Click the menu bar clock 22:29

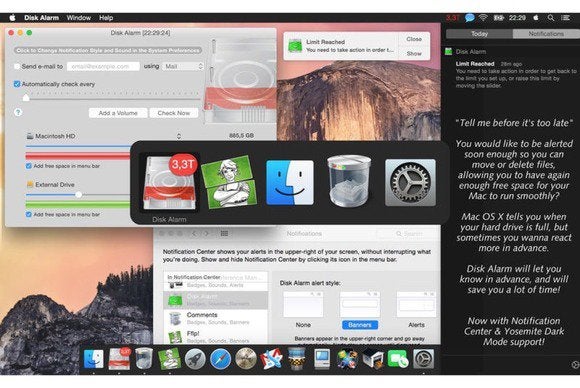coord(517,18)
